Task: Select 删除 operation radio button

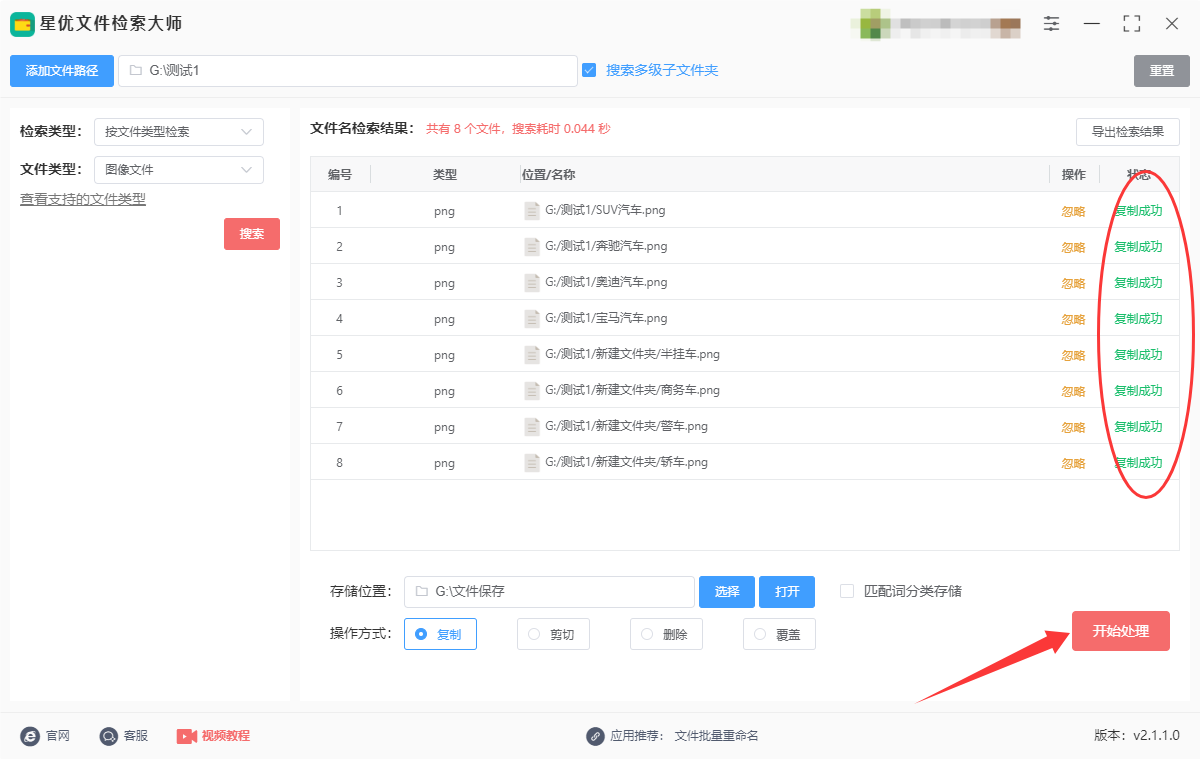Action: pos(646,634)
